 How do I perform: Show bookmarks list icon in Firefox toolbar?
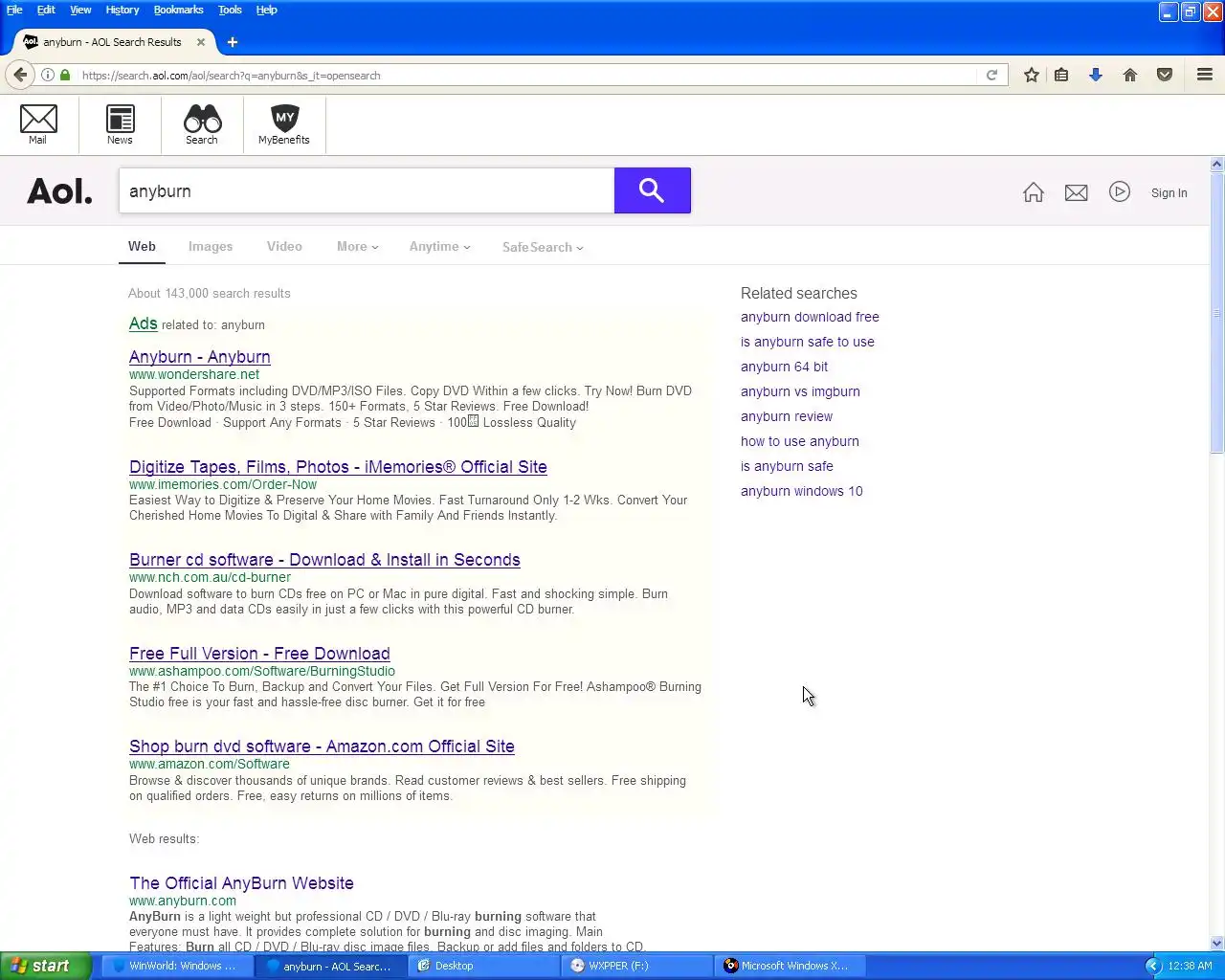click(x=1061, y=75)
